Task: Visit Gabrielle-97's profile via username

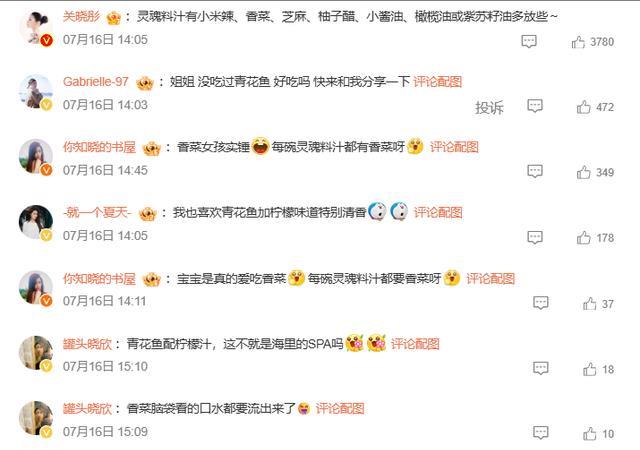Action: point(96,82)
